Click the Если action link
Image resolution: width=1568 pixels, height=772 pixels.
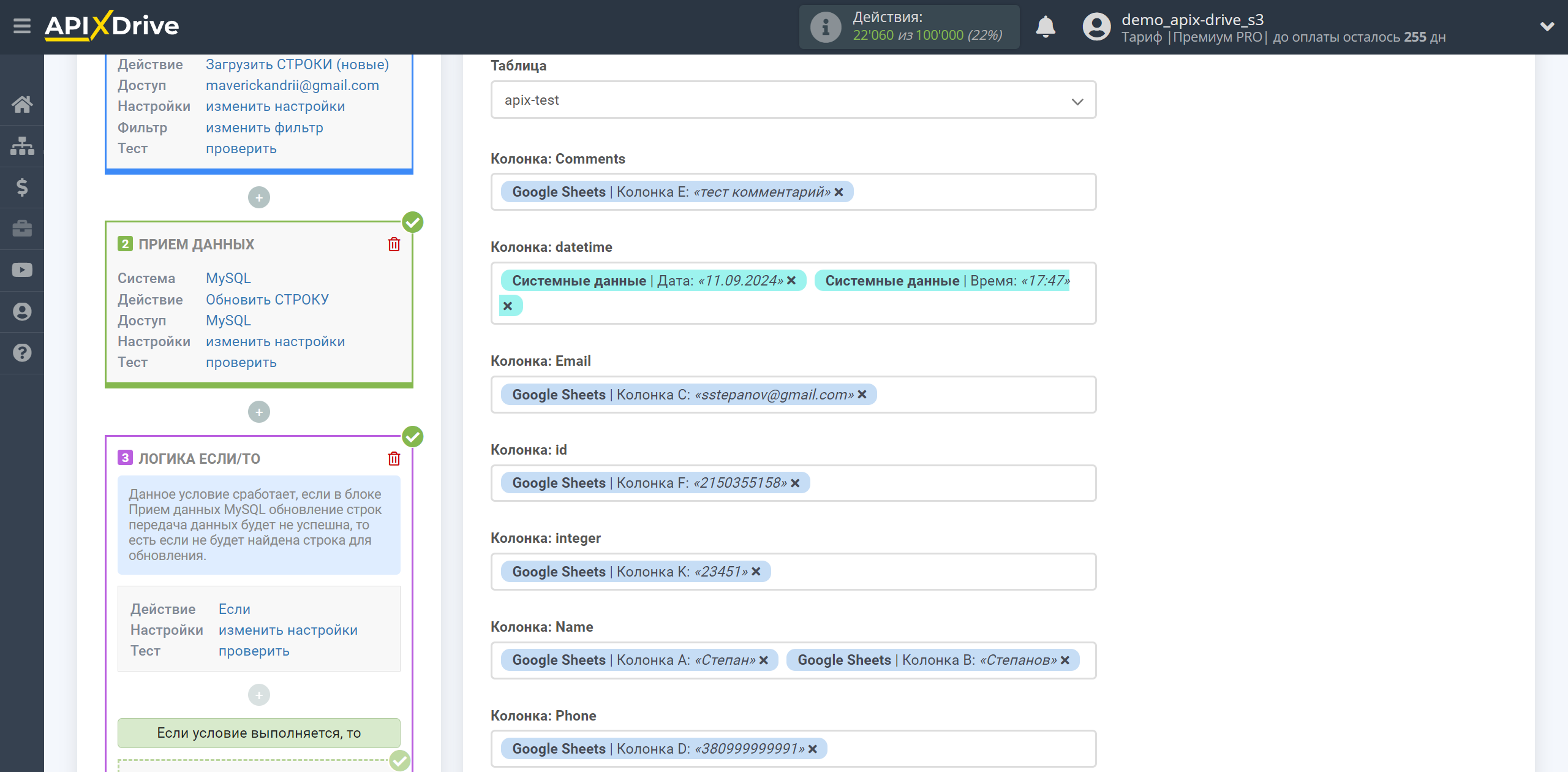pyautogui.click(x=234, y=609)
